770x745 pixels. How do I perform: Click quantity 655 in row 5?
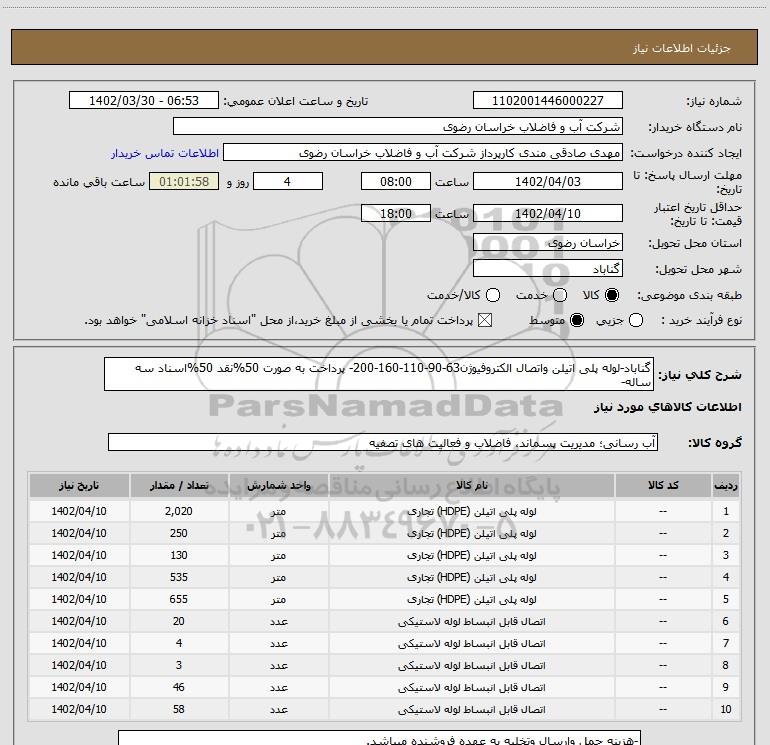(x=179, y=599)
